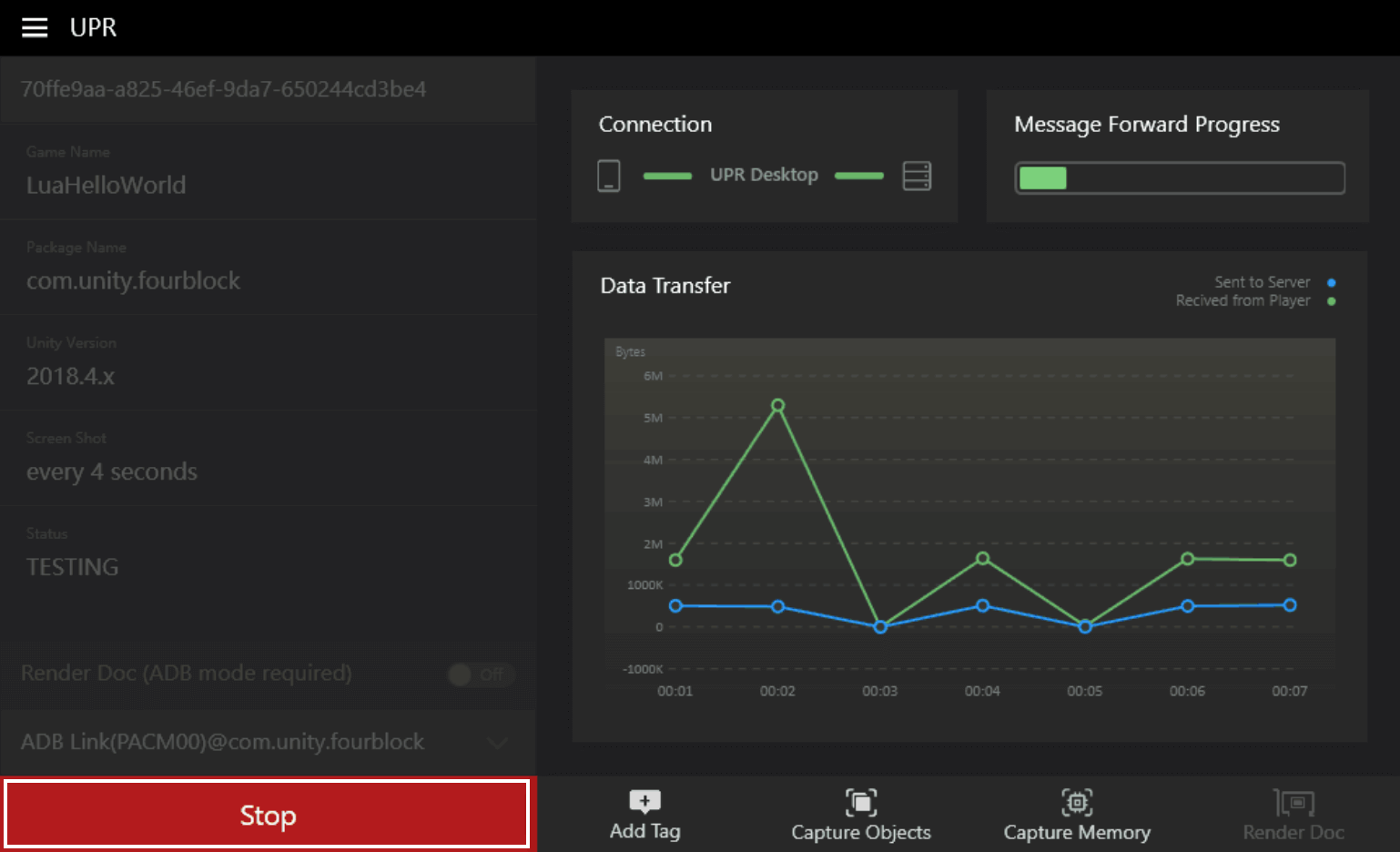
Task: Click the Capture Memory icon
Action: coord(1077,802)
